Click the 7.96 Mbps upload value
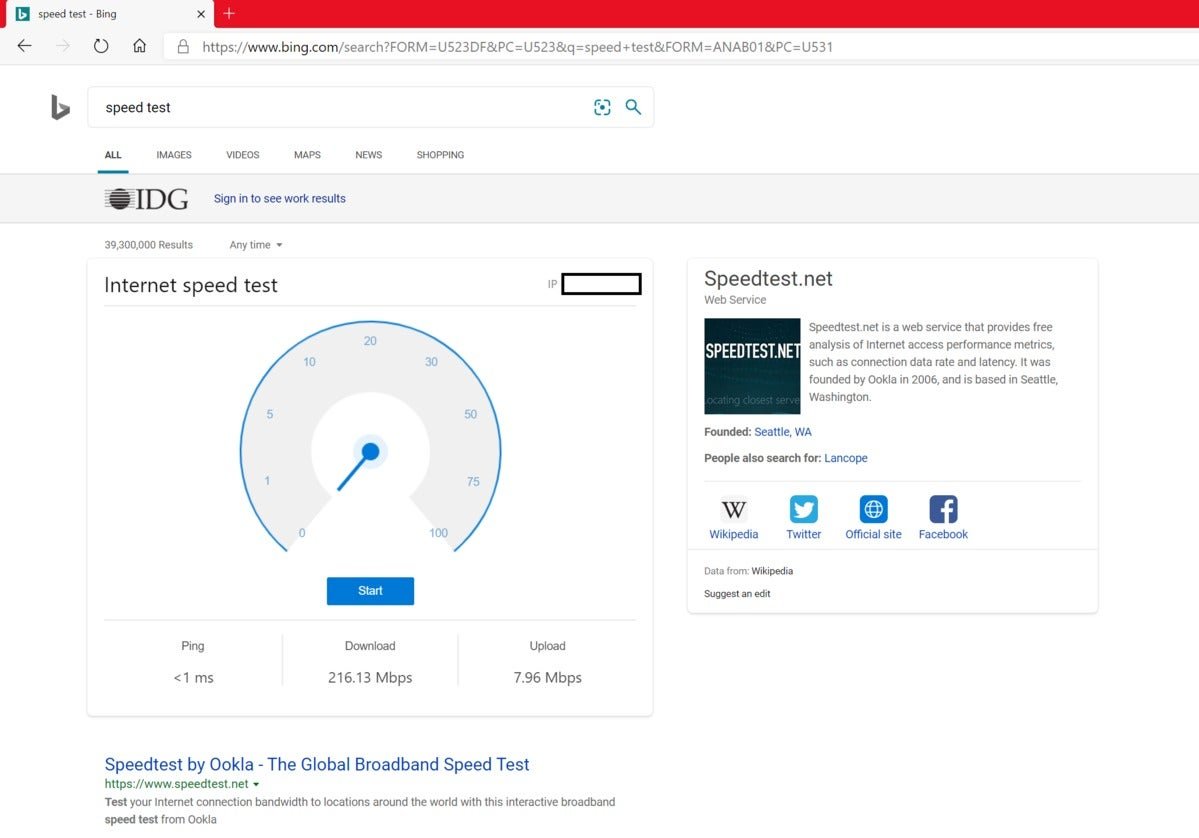Image resolution: width=1199 pixels, height=838 pixels. pyautogui.click(x=548, y=677)
